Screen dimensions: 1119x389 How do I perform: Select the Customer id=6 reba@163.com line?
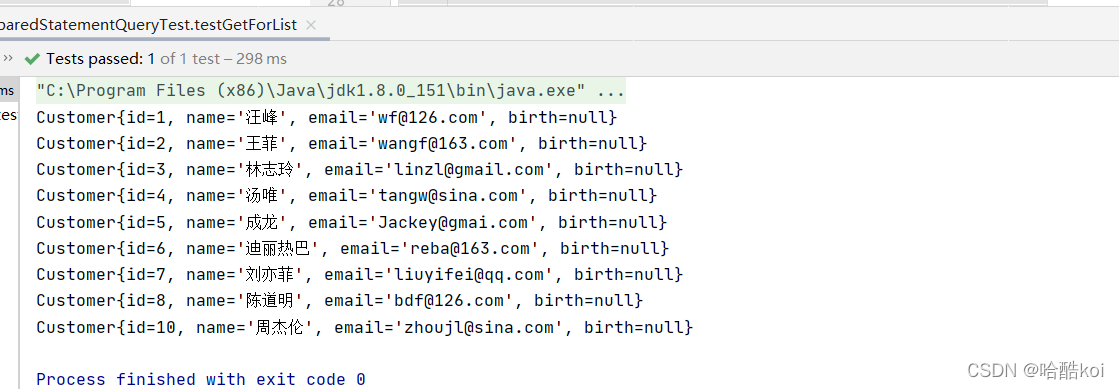pos(353,248)
